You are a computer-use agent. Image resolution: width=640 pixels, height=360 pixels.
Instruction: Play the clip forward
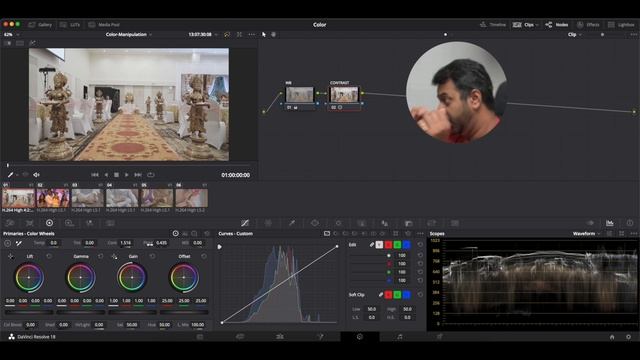click(127, 175)
